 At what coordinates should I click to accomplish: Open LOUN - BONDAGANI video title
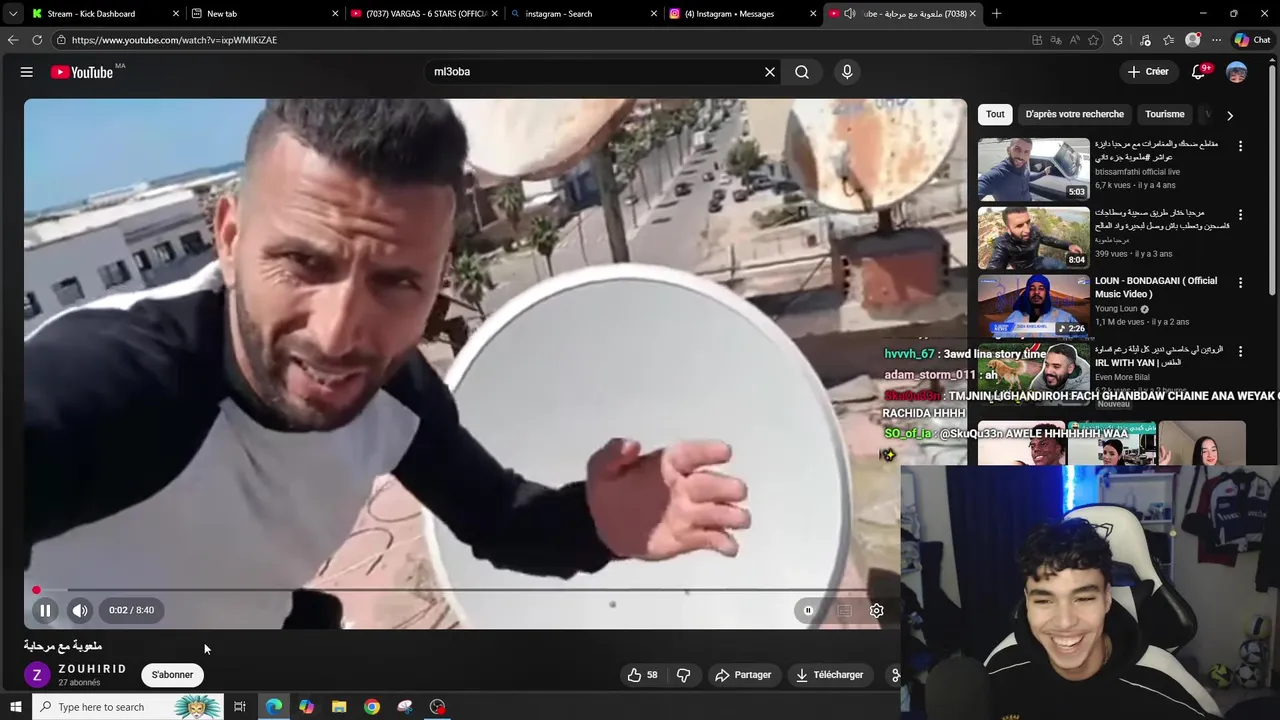pyautogui.click(x=1156, y=287)
